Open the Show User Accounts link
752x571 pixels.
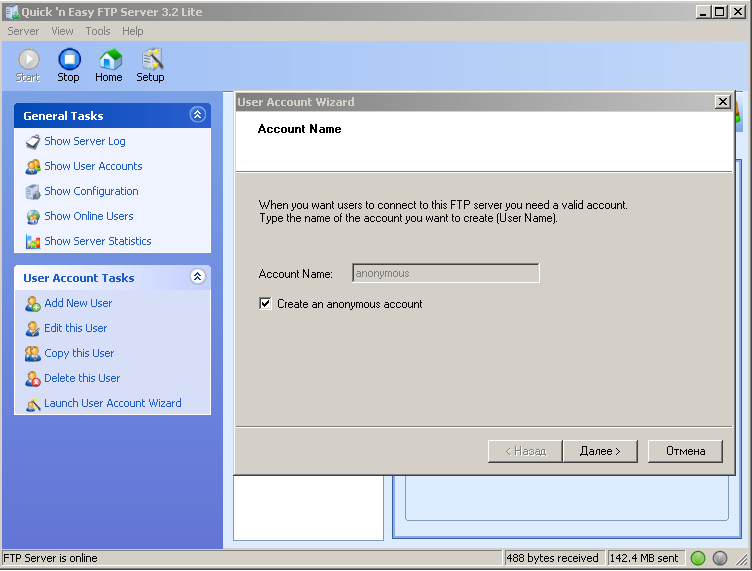click(93, 166)
